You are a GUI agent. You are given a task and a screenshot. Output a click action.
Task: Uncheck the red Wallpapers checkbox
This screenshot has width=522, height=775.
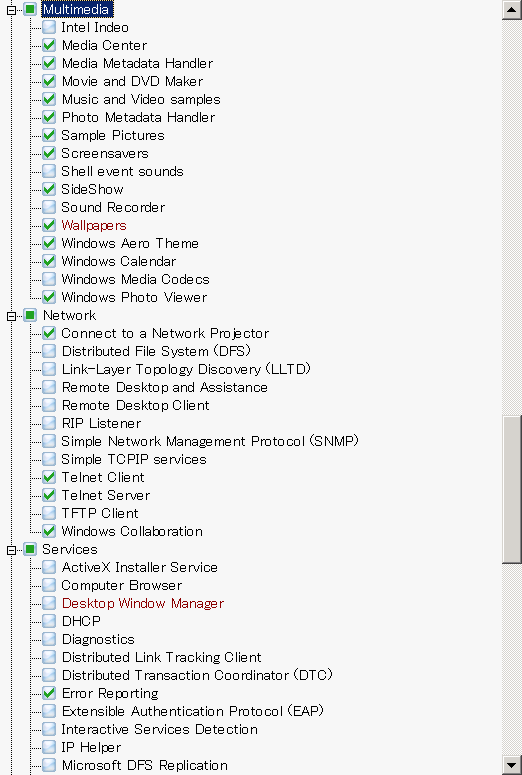point(49,225)
